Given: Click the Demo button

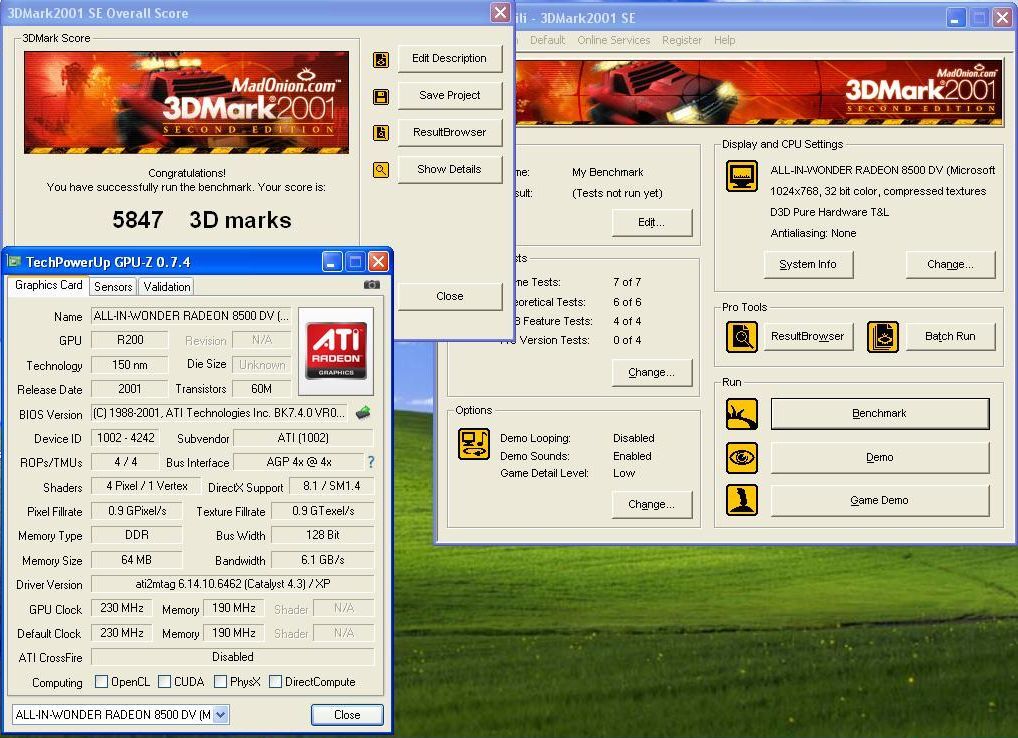Looking at the screenshot, I should tap(880, 458).
